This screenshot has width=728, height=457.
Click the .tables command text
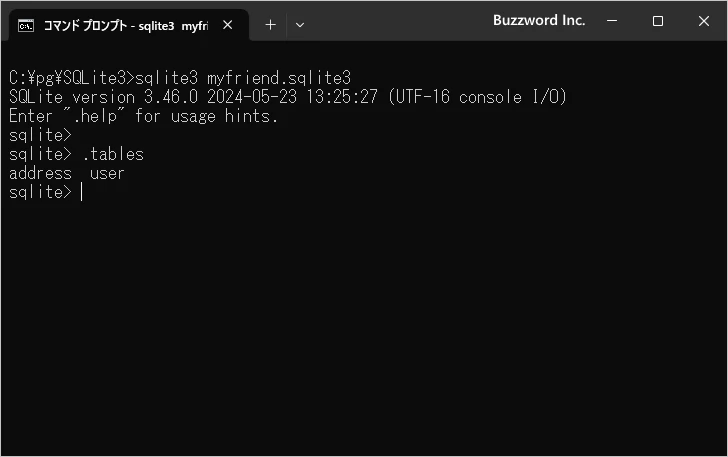coord(112,154)
